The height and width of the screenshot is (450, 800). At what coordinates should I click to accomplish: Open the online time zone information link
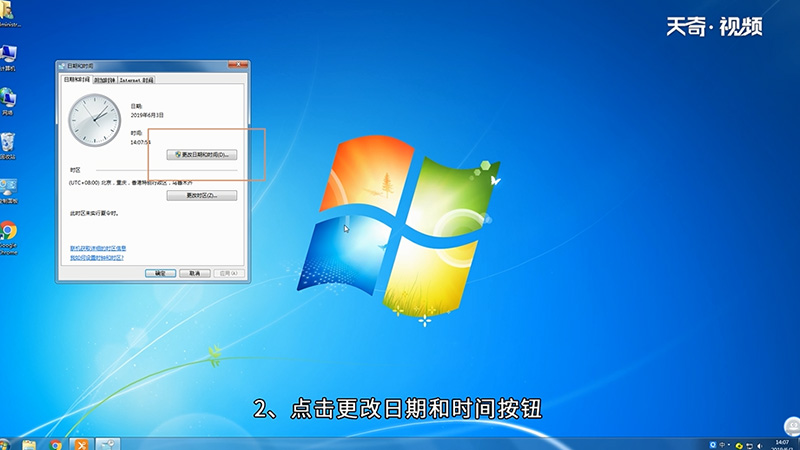98,248
